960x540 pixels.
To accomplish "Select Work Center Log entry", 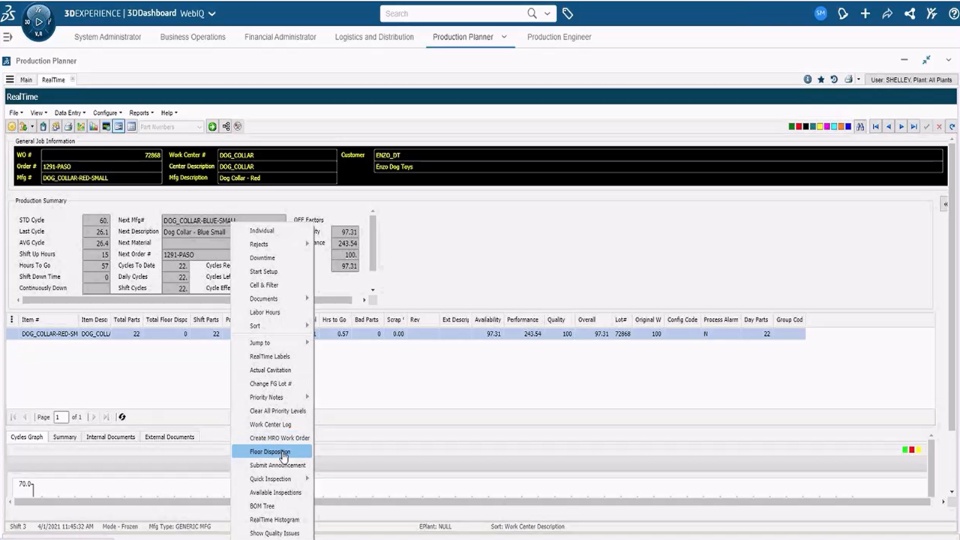I will 272,424.
